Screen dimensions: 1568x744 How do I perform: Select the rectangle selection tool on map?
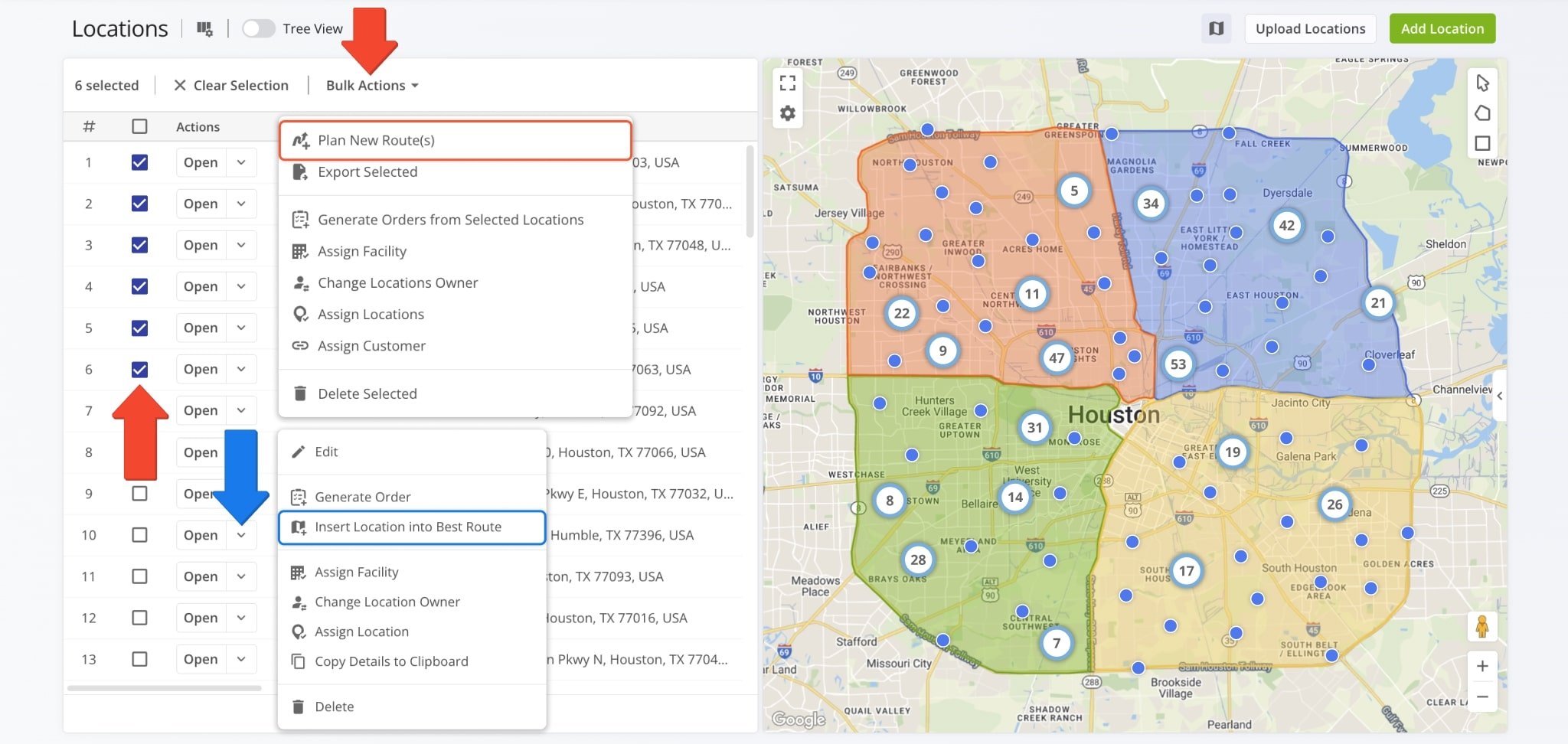tap(1482, 143)
